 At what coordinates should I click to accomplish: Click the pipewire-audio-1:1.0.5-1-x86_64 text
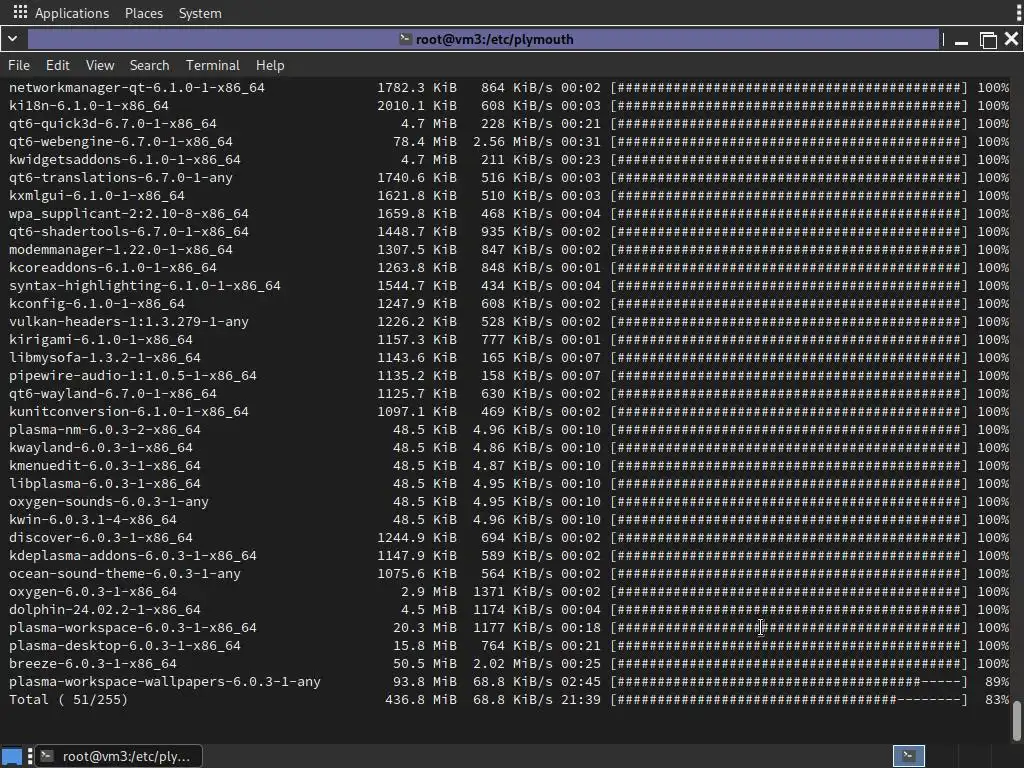point(133,376)
